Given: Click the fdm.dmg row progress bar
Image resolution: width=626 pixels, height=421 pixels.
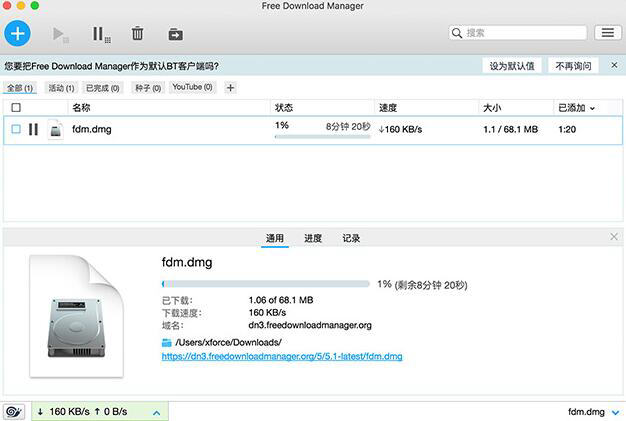Looking at the screenshot, I should click(323, 137).
